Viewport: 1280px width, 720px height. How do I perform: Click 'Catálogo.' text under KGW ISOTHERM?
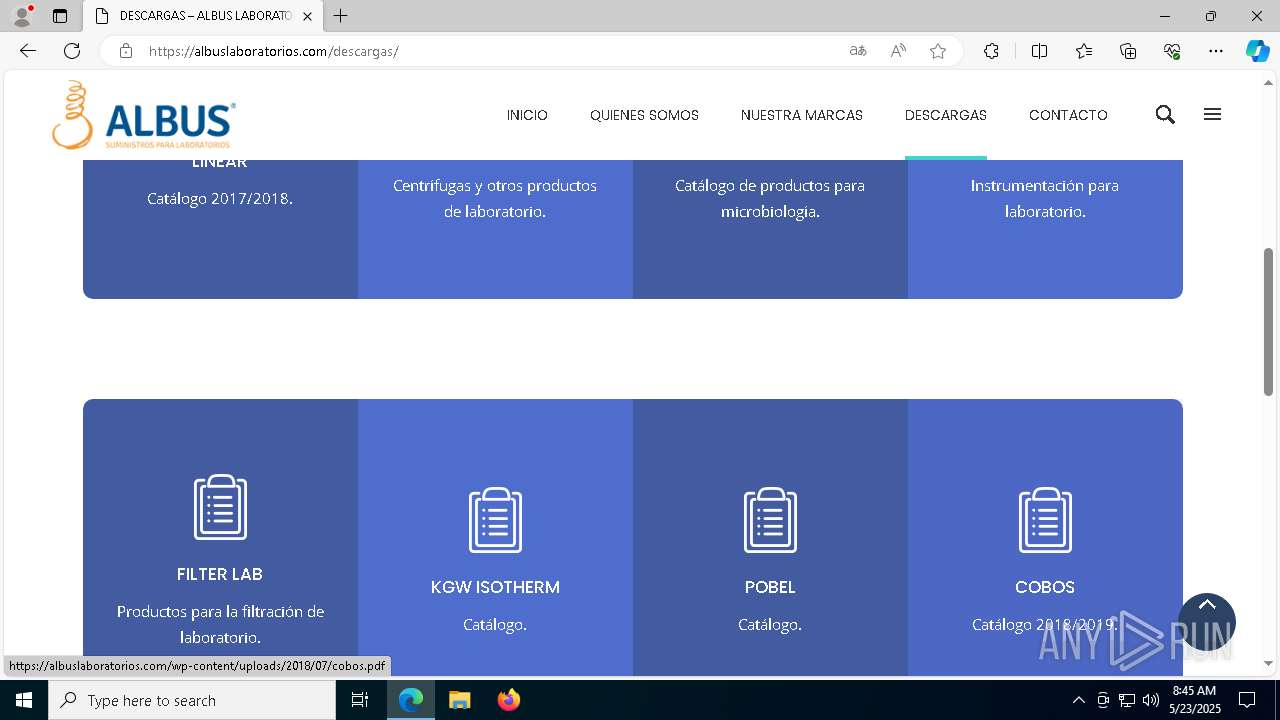pyautogui.click(x=495, y=624)
